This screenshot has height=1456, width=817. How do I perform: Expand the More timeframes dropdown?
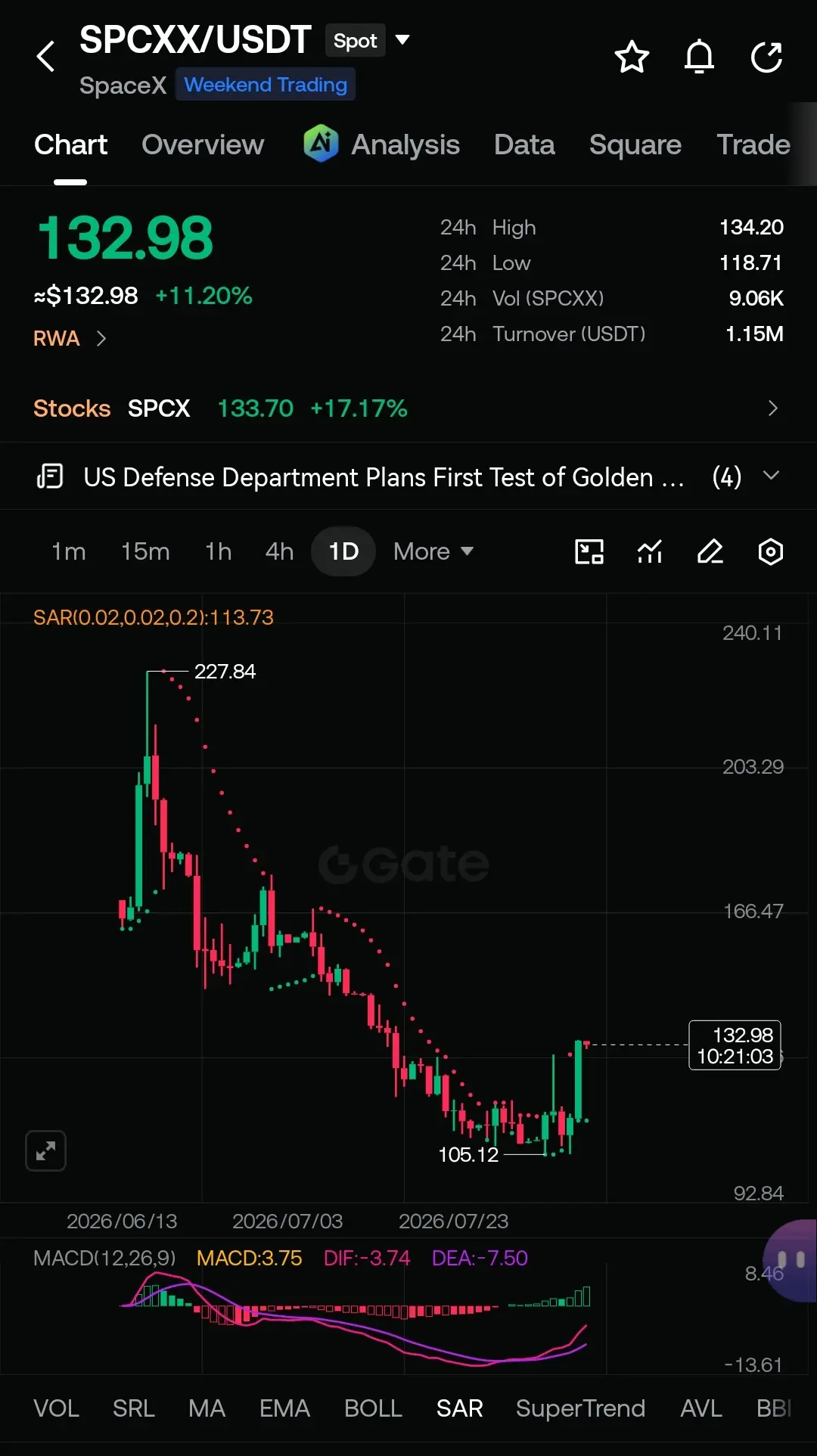[x=433, y=551]
